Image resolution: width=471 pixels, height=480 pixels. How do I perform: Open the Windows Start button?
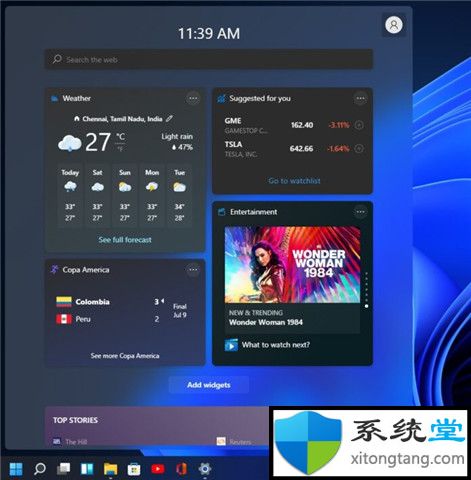pyautogui.click(x=16, y=469)
